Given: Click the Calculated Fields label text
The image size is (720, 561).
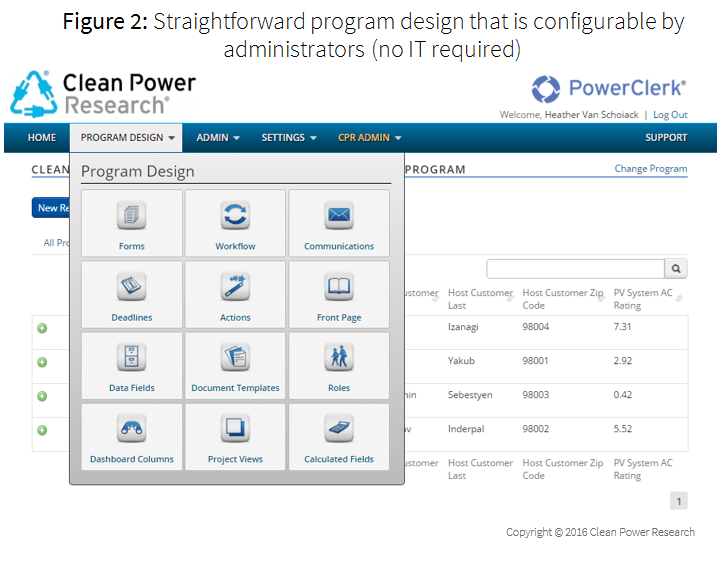Looking at the screenshot, I should 339,459.
